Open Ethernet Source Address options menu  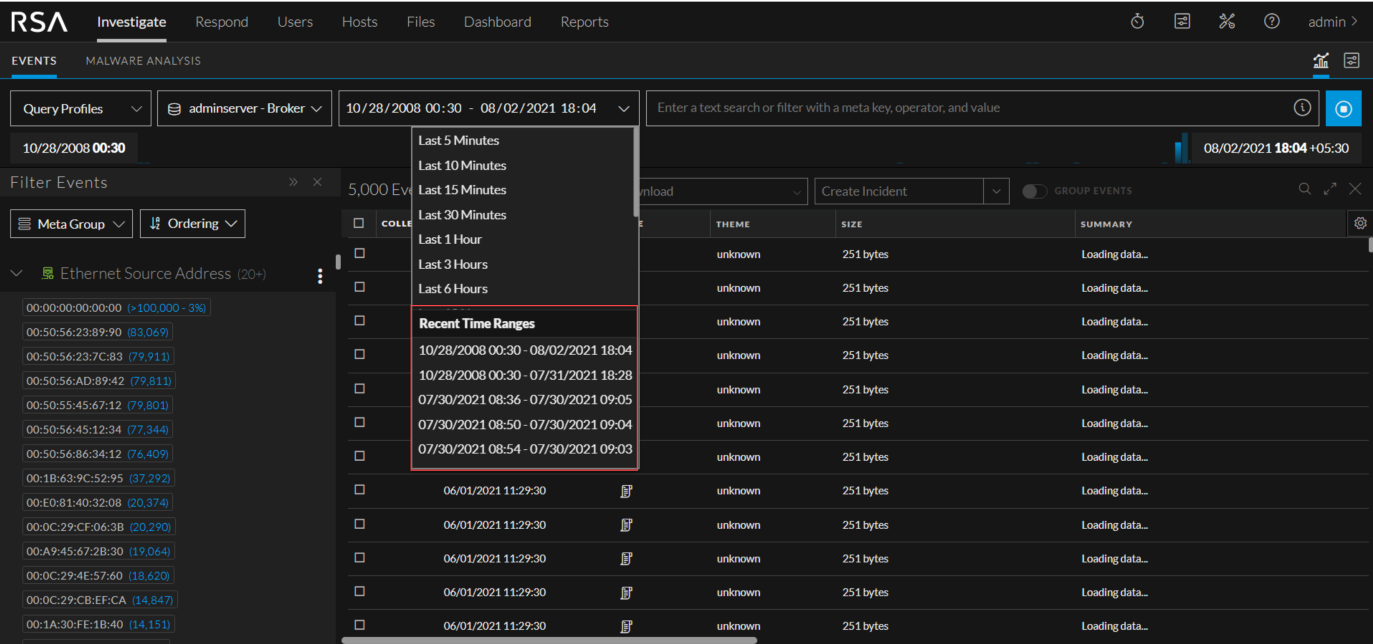pyautogui.click(x=320, y=275)
